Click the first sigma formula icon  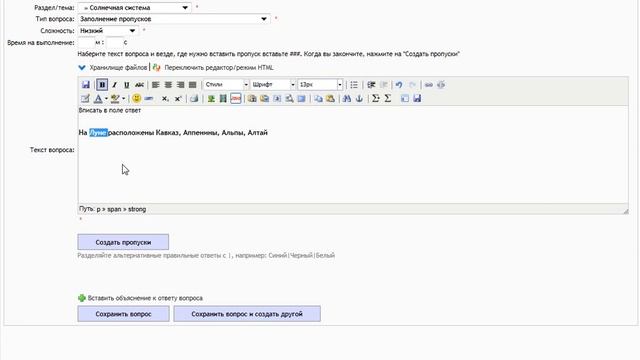point(376,98)
